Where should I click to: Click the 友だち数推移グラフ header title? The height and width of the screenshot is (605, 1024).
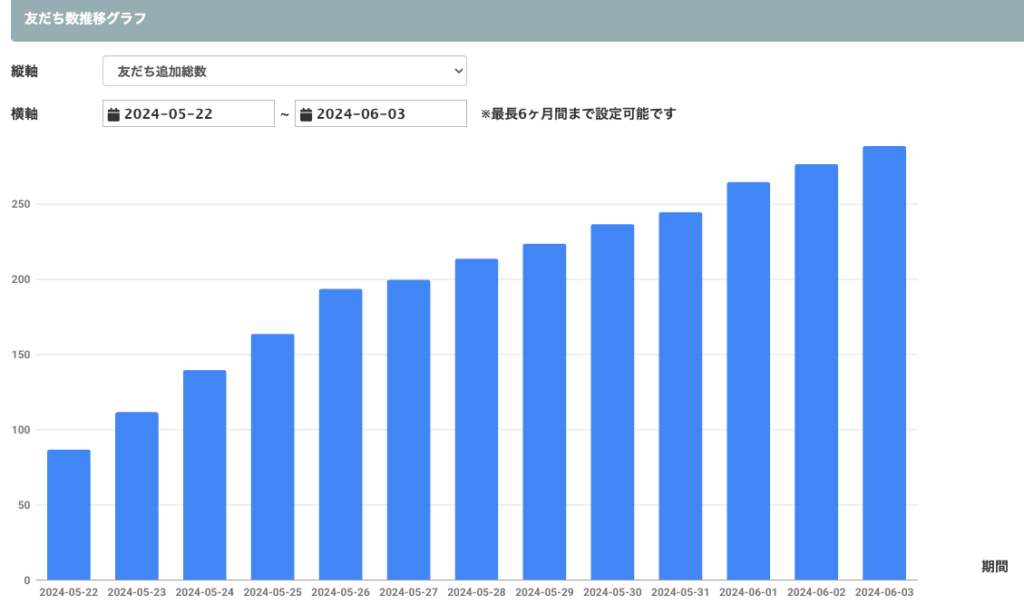[85, 18]
